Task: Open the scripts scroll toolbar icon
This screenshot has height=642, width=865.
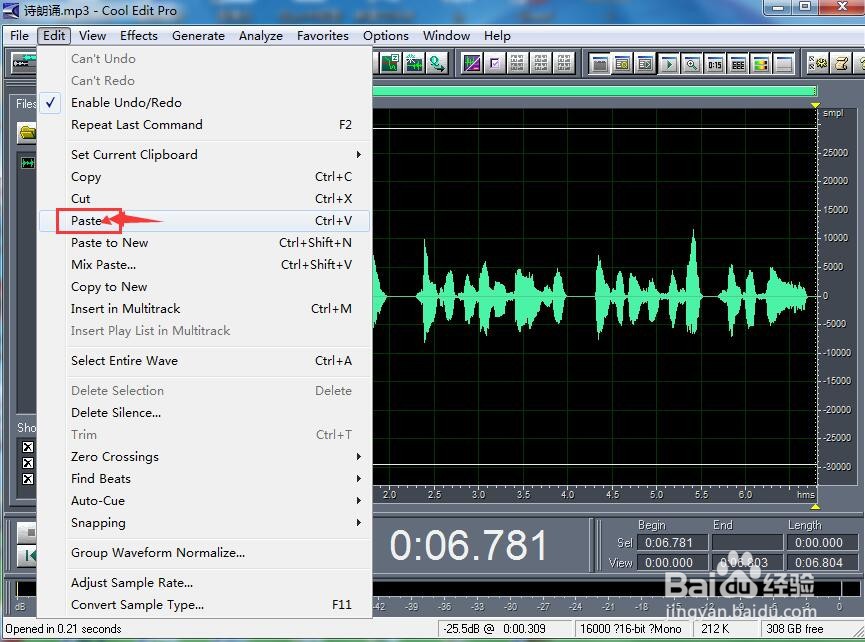Action: (x=842, y=64)
